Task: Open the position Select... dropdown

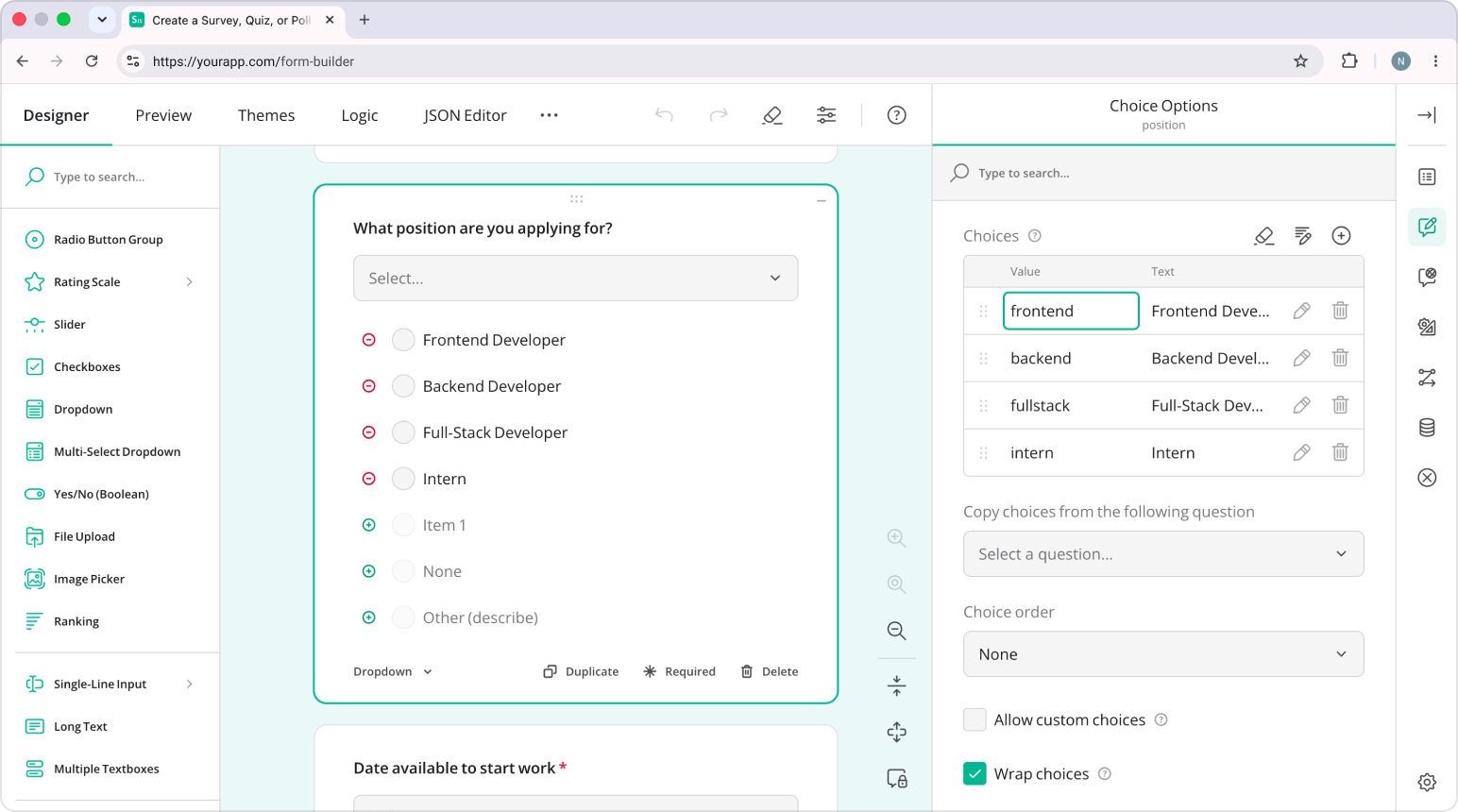Action: click(x=576, y=279)
